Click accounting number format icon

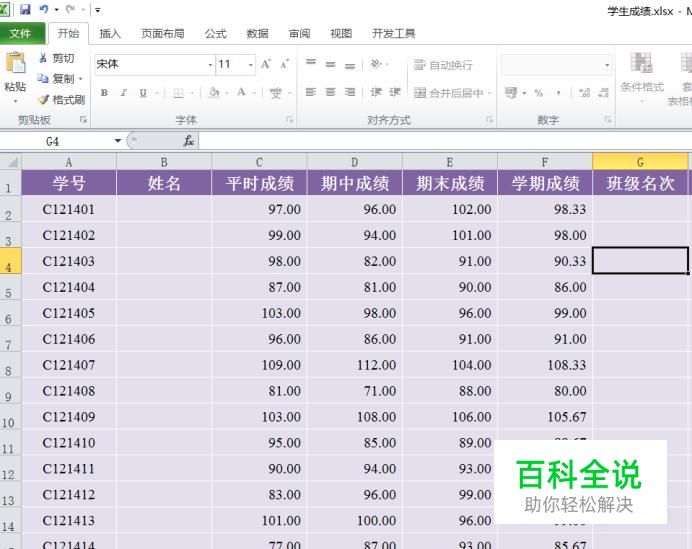(511, 93)
